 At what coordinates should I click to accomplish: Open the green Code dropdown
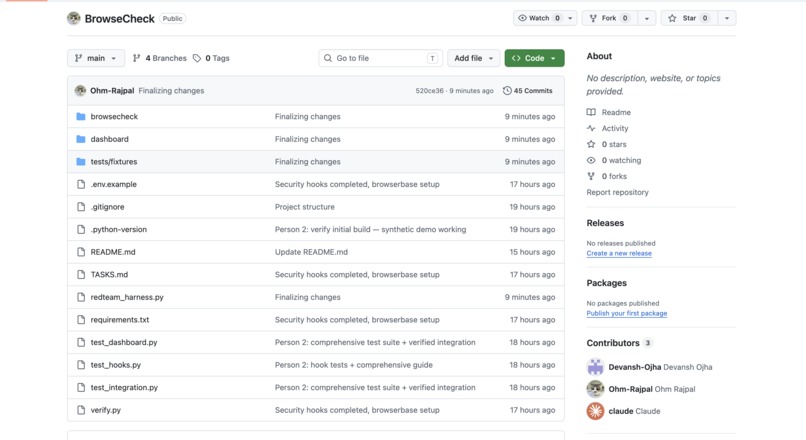(x=534, y=58)
